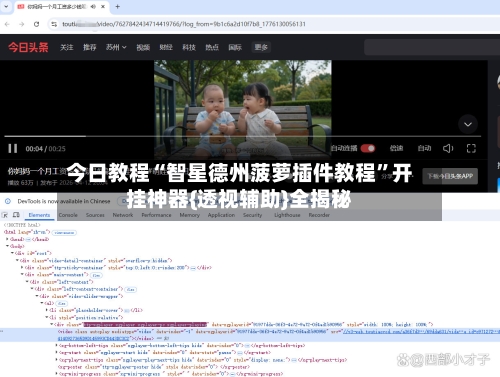The height and width of the screenshot is (377, 500).
Task: Expand the placeholder-cover li node
Action: tap(47, 310)
